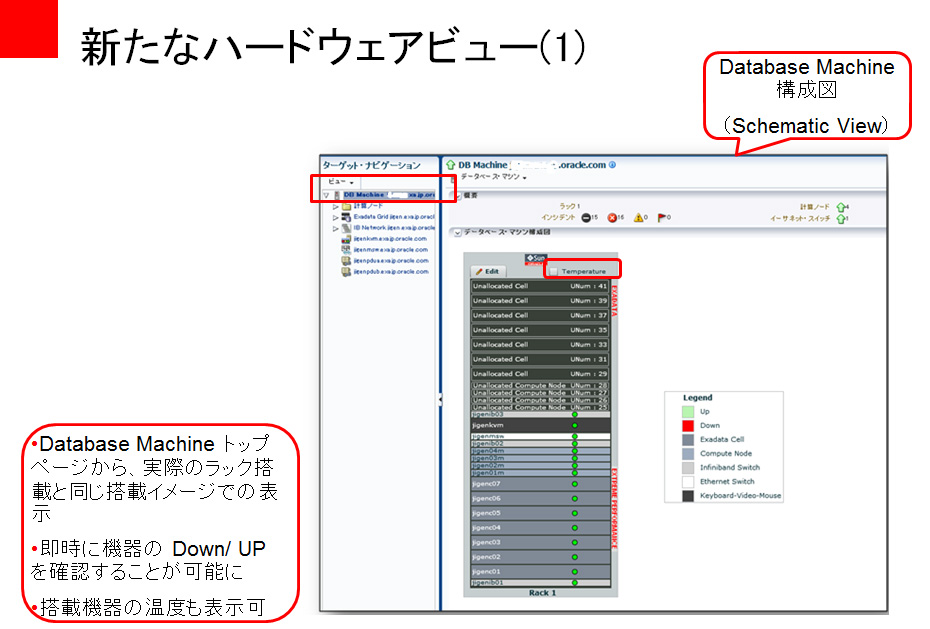The width and height of the screenshot is (930, 629).
Task: Open the ビュー dropdown in target navigation
Action: [x=340, y=181]
